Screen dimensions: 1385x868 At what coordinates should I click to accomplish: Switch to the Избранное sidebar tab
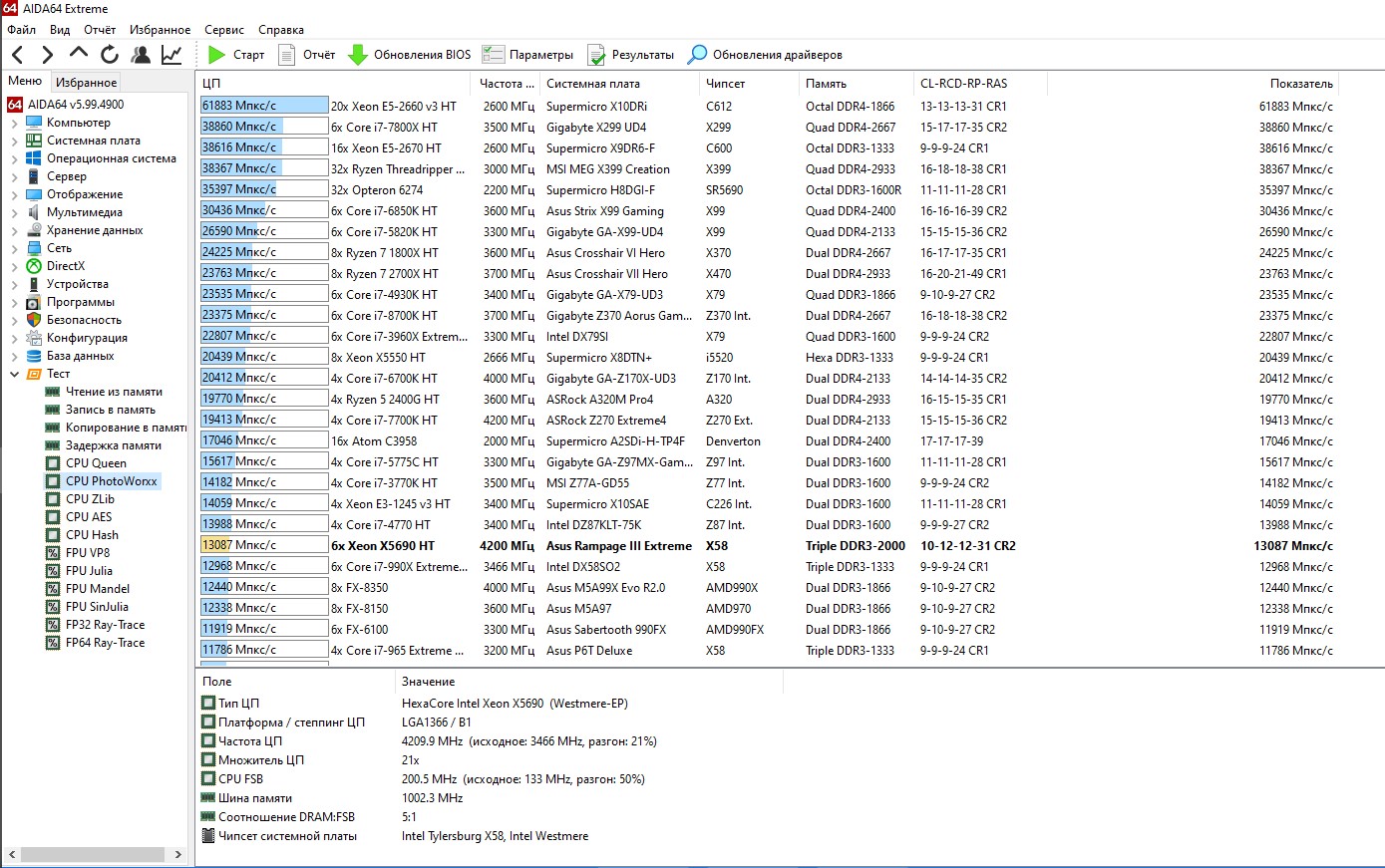86,83
